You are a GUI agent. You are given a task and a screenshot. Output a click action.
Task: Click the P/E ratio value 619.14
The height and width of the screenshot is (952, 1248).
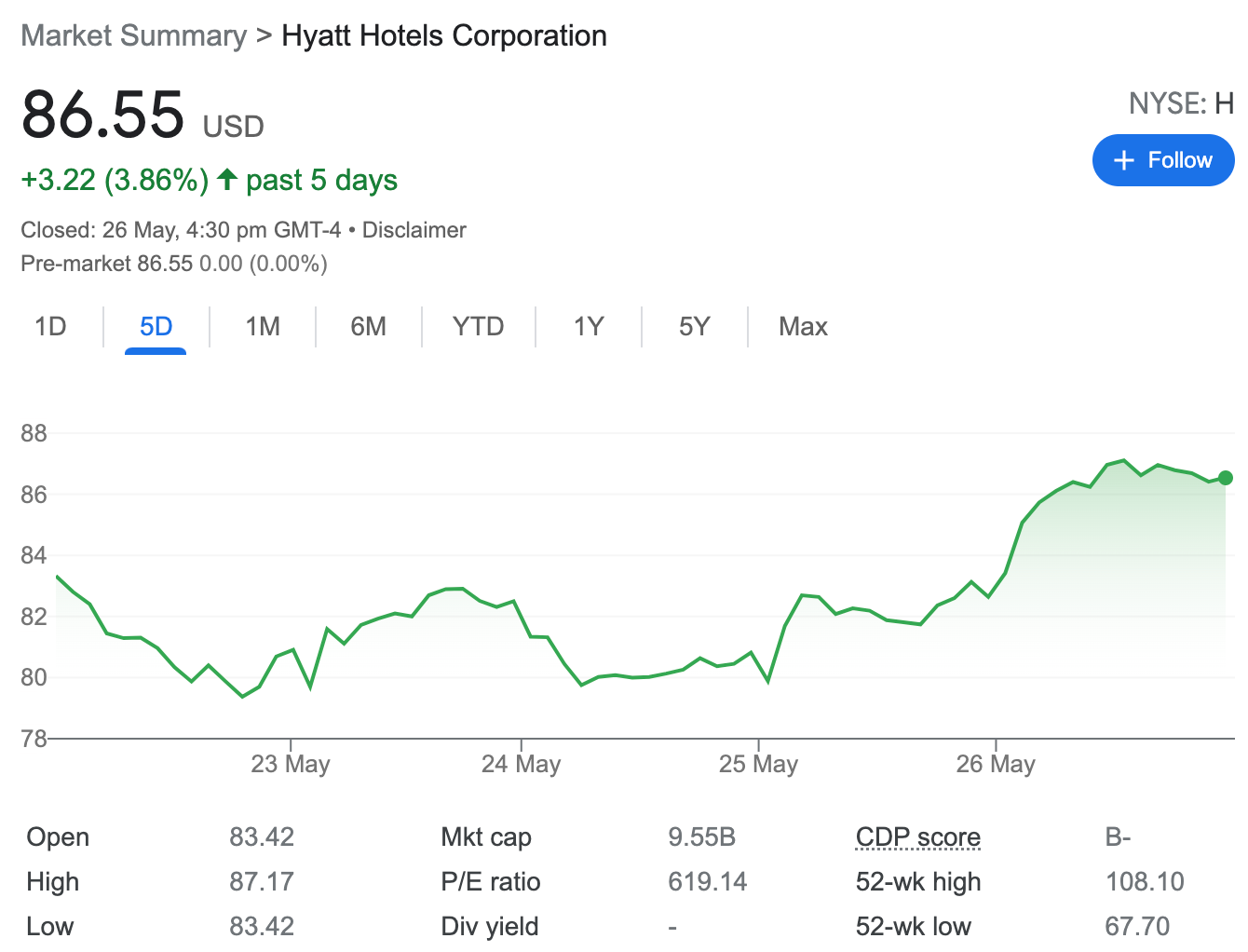pyautogui.click(x=707, y=881)
